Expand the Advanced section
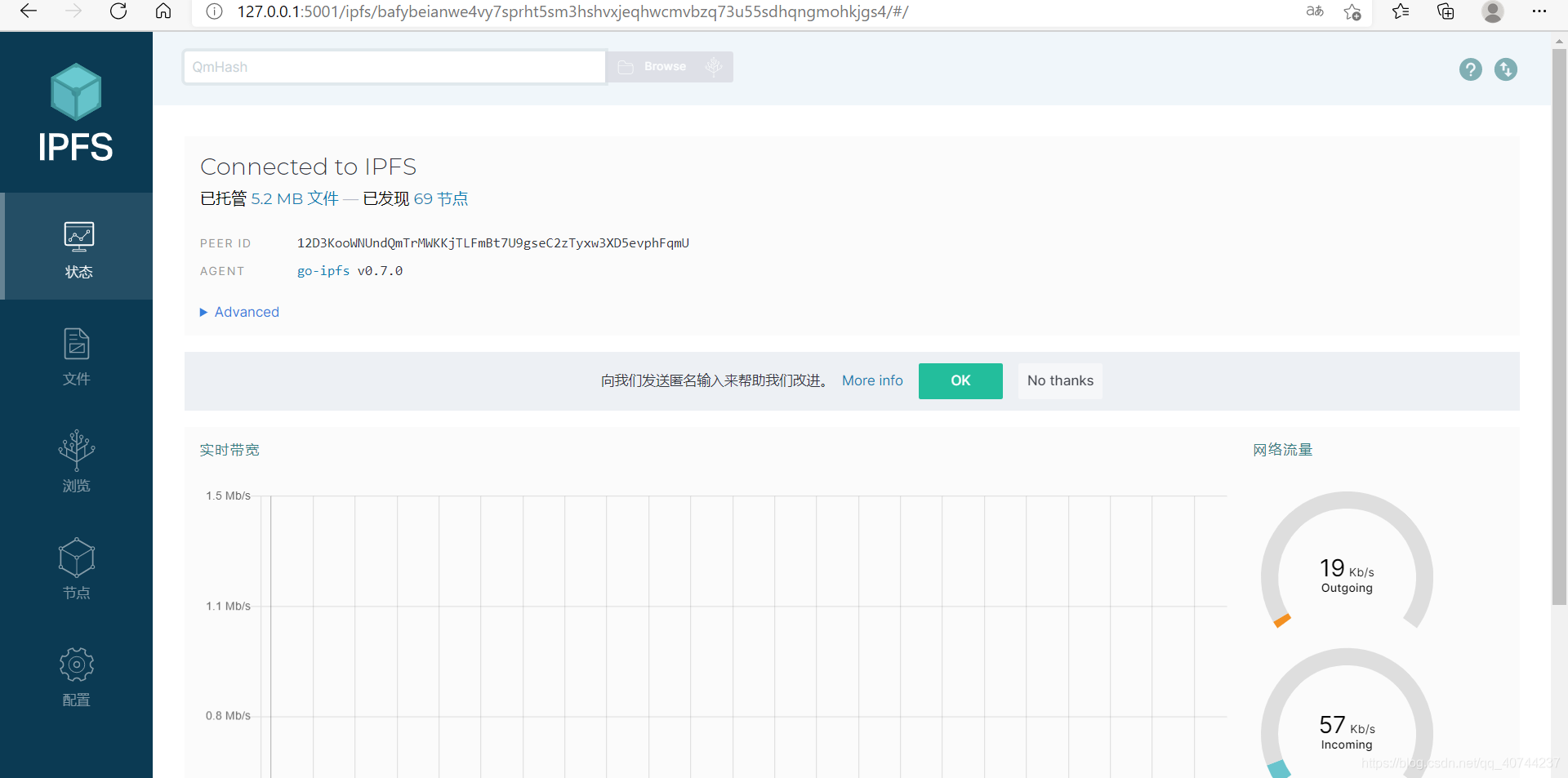The height and width of the screenshot is (778, 1568). [x=239, y=312]
